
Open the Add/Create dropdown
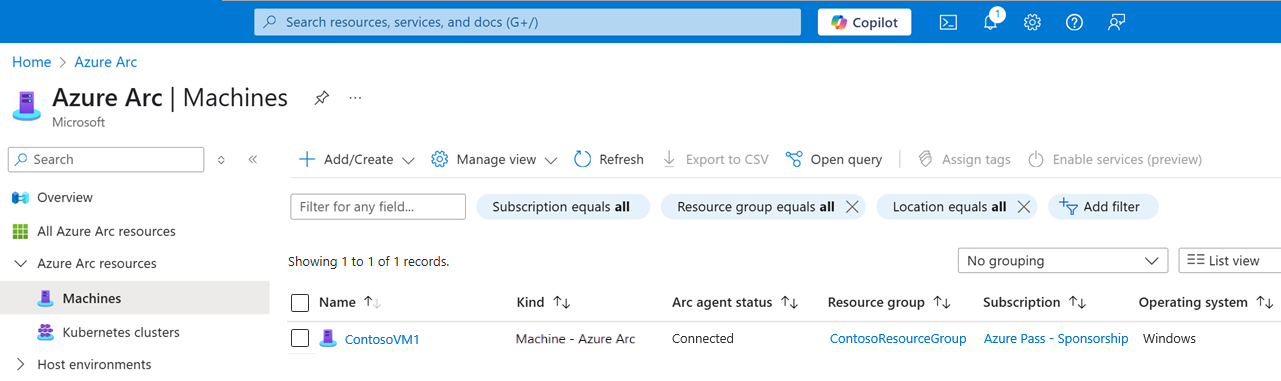(x=358, y=159)
